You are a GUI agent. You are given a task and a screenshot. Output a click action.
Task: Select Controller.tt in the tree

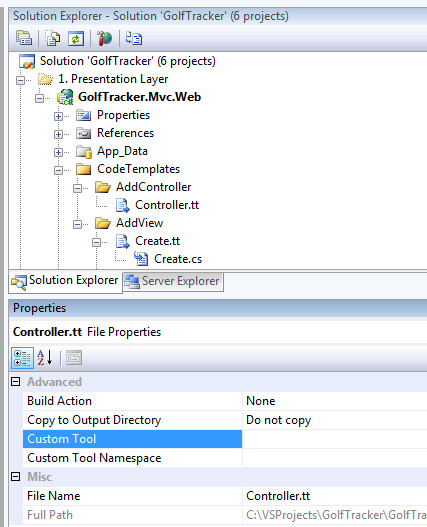click(167, 205)
